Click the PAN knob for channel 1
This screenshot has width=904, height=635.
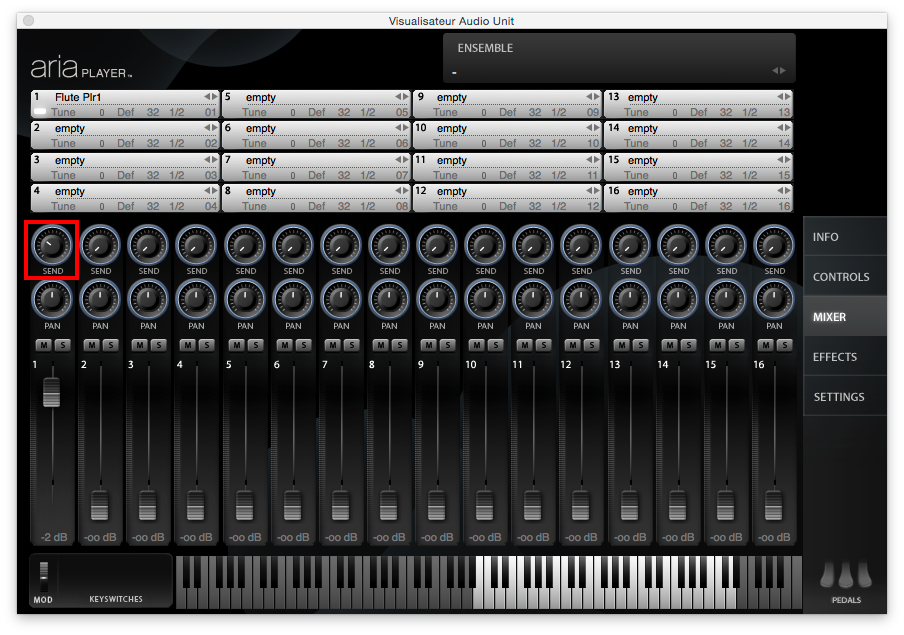[52, 297]
